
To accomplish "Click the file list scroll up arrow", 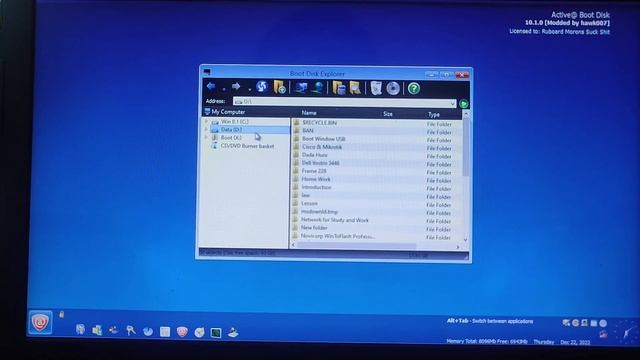I will [466, 114].
